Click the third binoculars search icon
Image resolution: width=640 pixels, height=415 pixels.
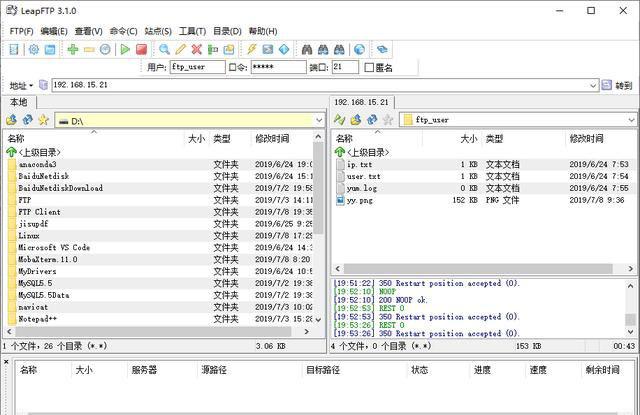(x=339, y=49)
